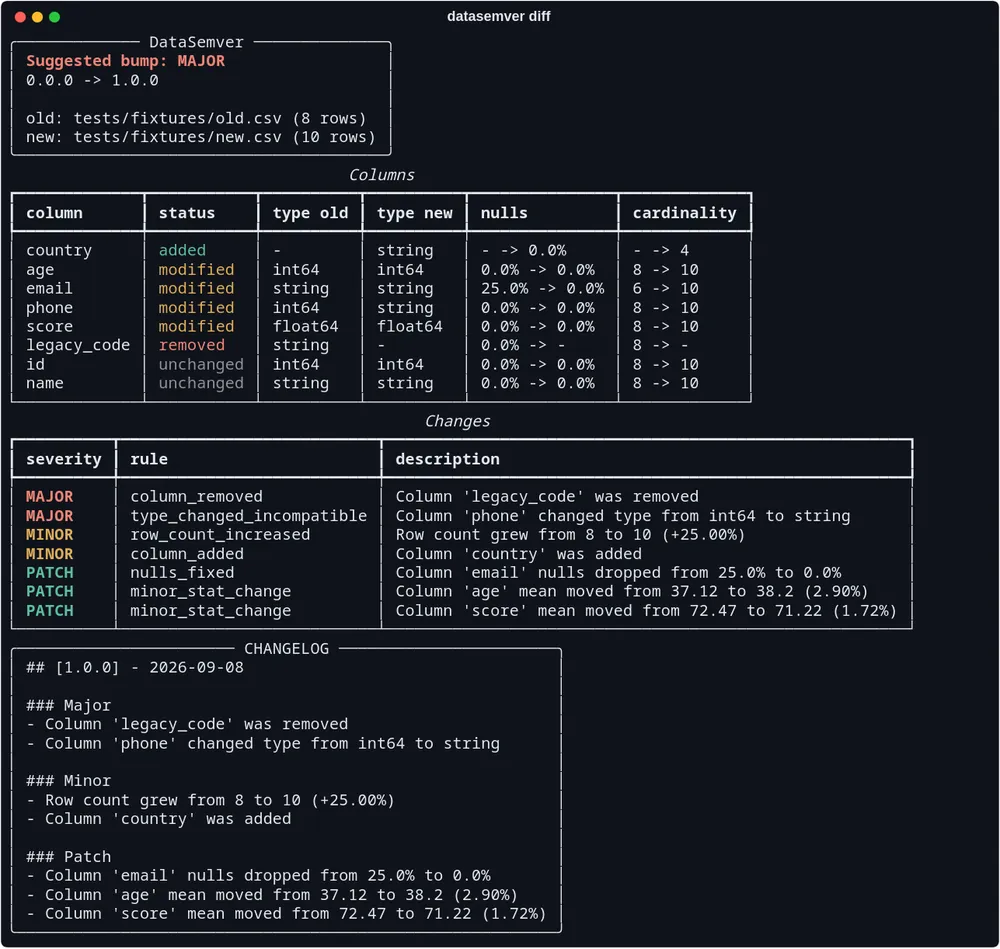Click the 'legacy_code' column name cell
This screenshot has height=949, width=1000.
click(x=78, y=346)
